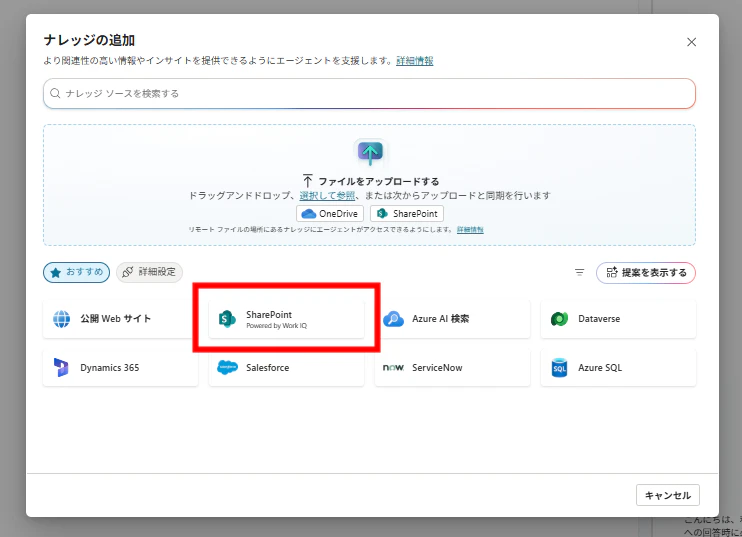Open the Azure AI 検索 knowledge source card
This screenshot has width=742, height=537.
tap(452, 319)
